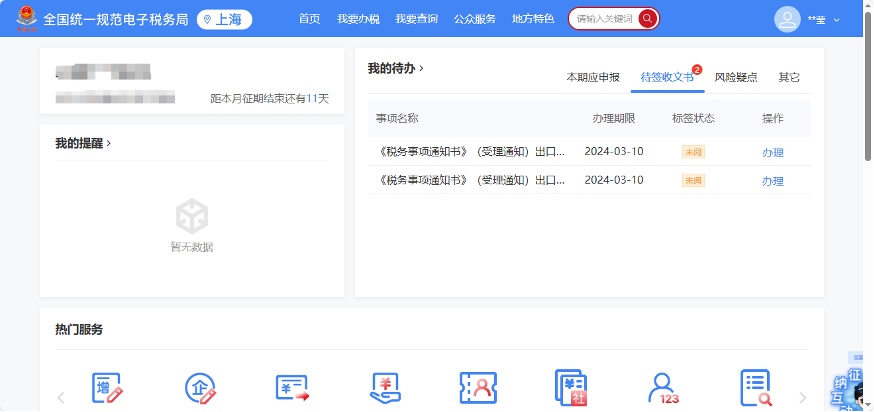874x412 pixels.
Task: Open the ticket with person service icon
Action: [478, 388]
